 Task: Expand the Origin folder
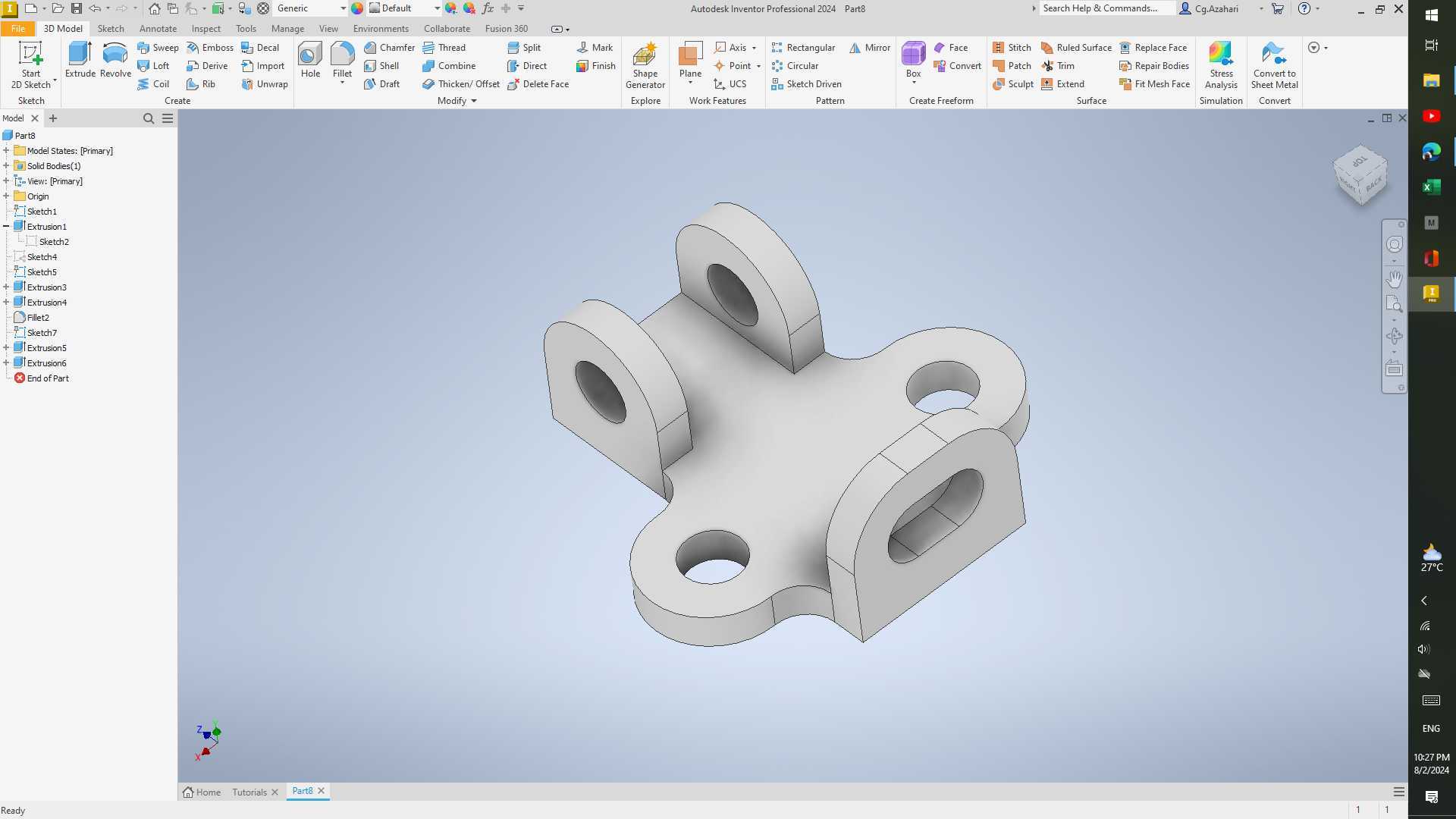[6, 196]
